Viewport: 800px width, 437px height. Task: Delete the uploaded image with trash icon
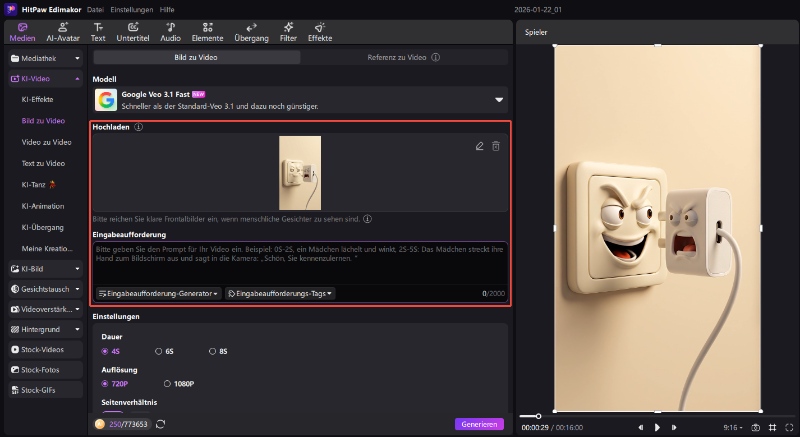click(495, 146)
